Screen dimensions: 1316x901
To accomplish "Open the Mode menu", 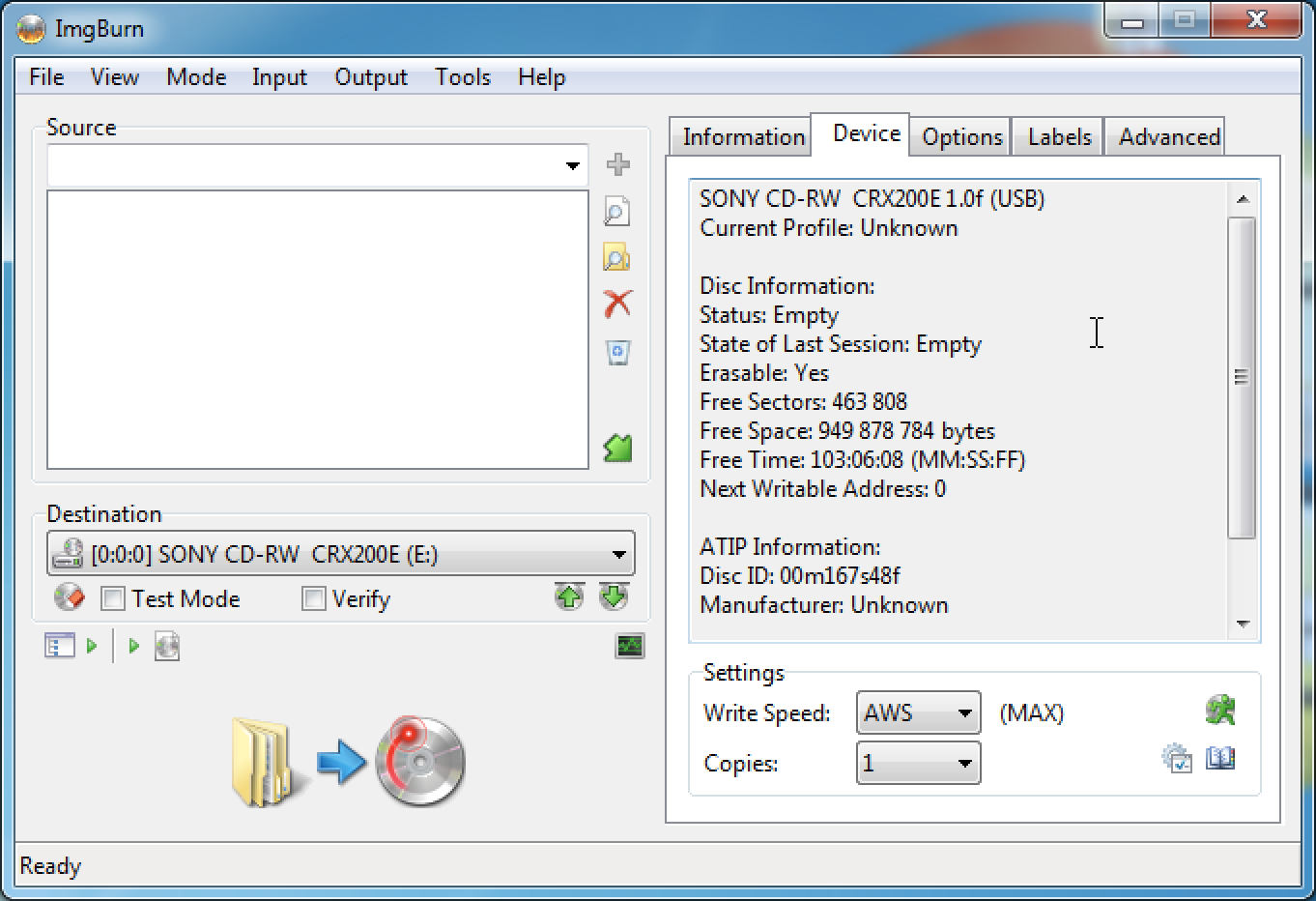I will (x=196, y=77).
